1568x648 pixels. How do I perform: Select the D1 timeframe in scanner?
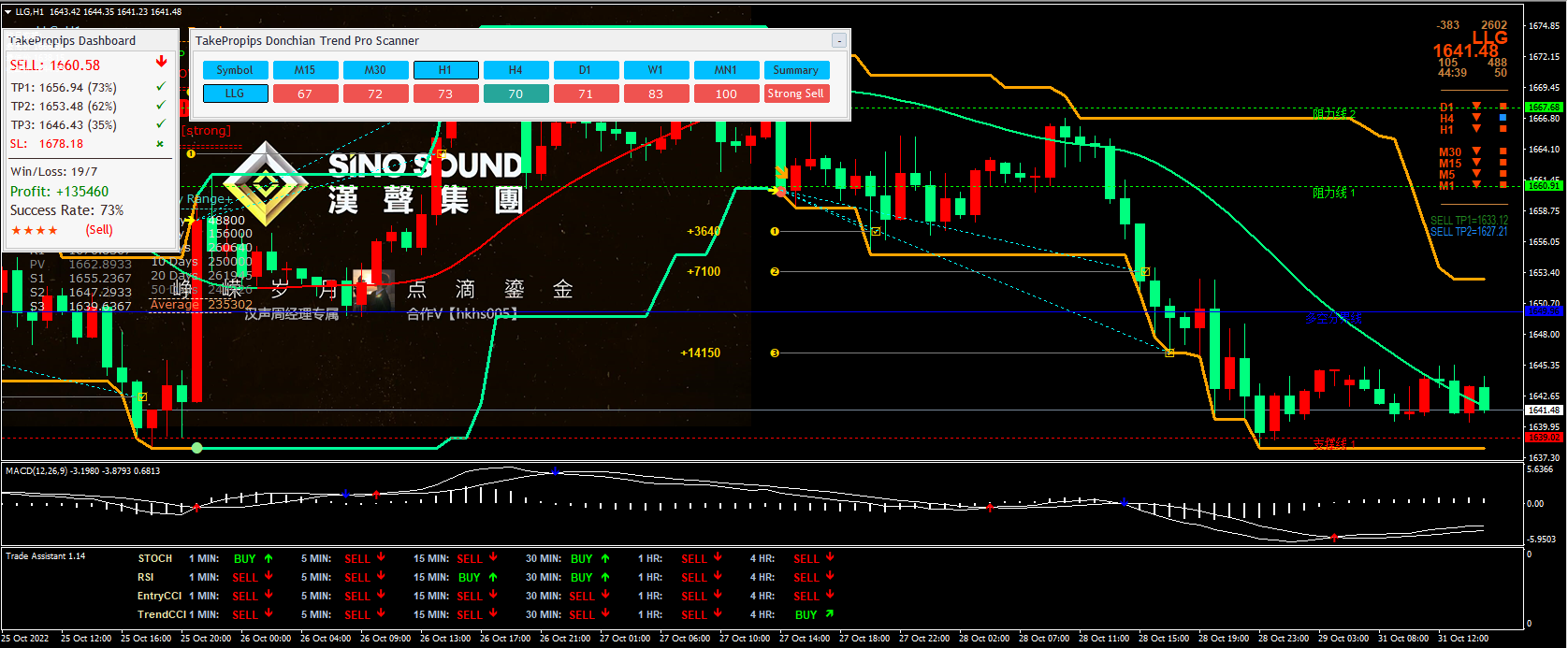coord(586,70)
